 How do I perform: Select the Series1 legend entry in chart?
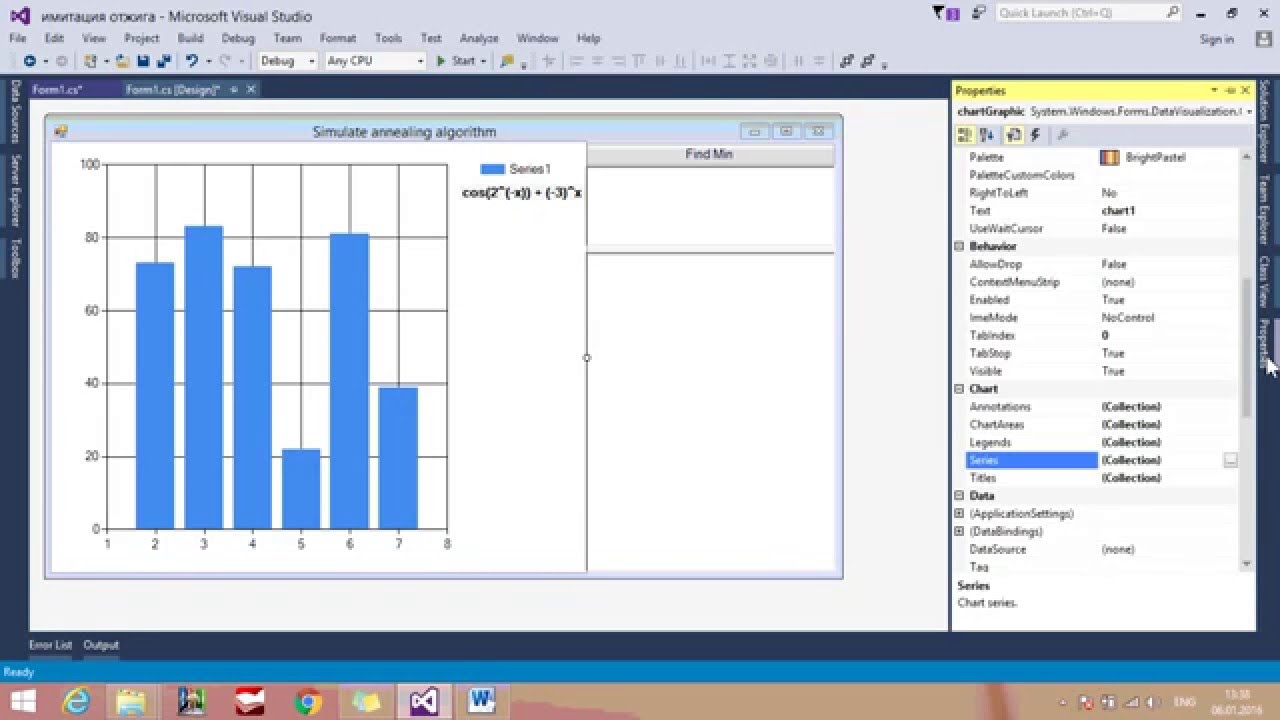(x=516, y=169)
